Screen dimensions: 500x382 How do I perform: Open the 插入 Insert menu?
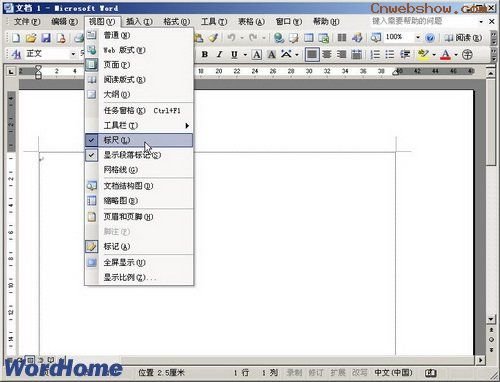(x=139, y=22)
